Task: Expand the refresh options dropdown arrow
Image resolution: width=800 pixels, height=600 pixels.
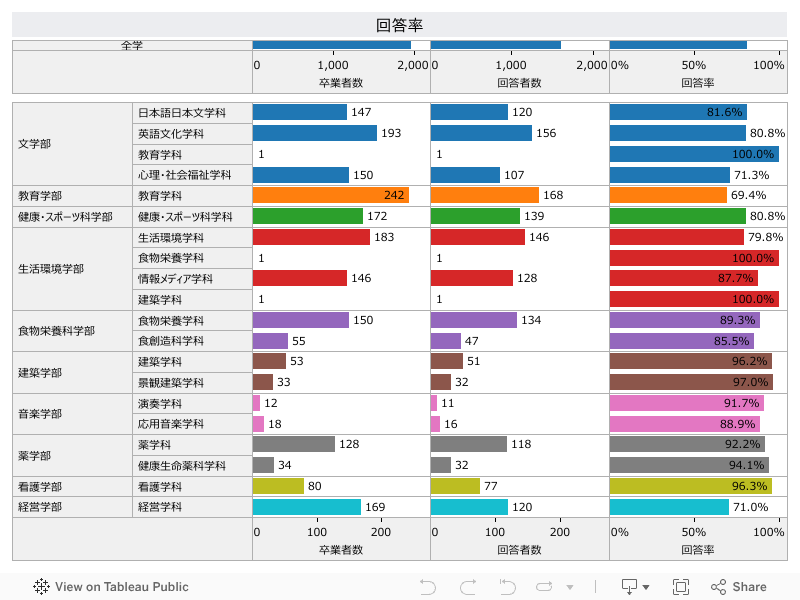Action: (x=570, y=588)
